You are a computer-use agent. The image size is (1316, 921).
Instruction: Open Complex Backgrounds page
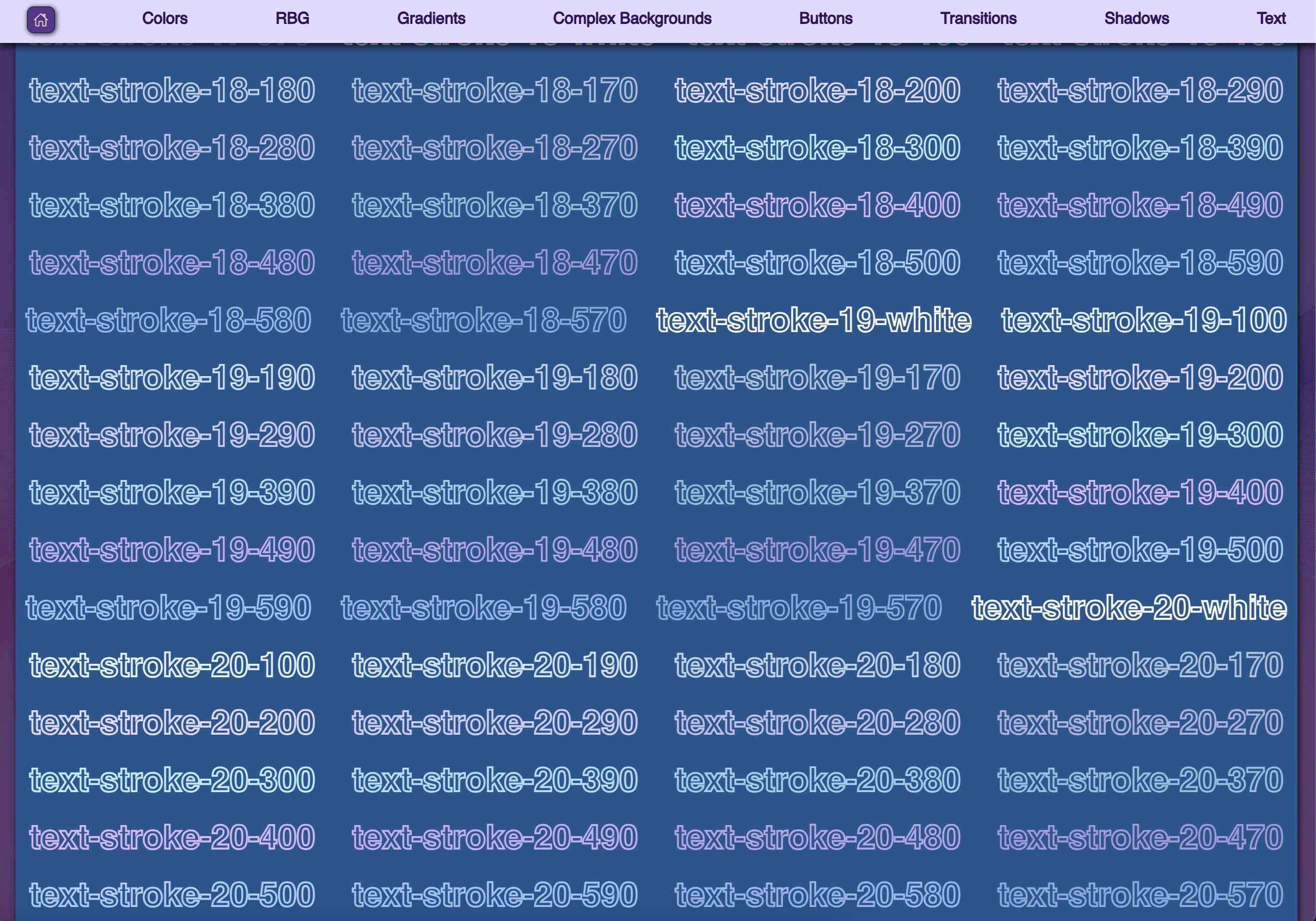click(x=632, y=18)
